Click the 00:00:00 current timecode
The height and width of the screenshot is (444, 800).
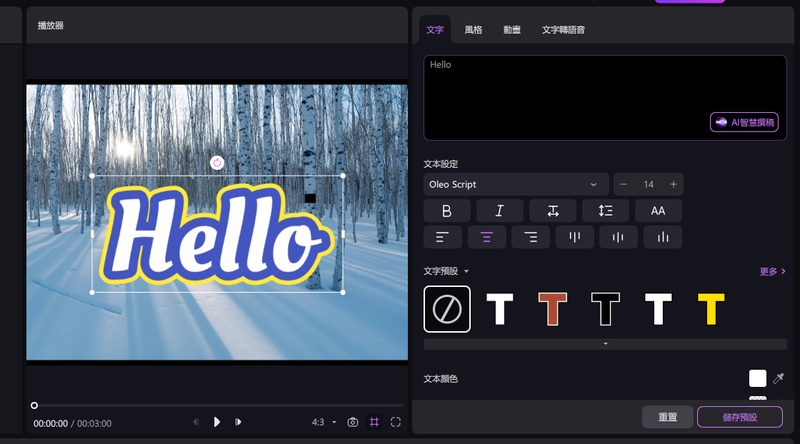51,424
